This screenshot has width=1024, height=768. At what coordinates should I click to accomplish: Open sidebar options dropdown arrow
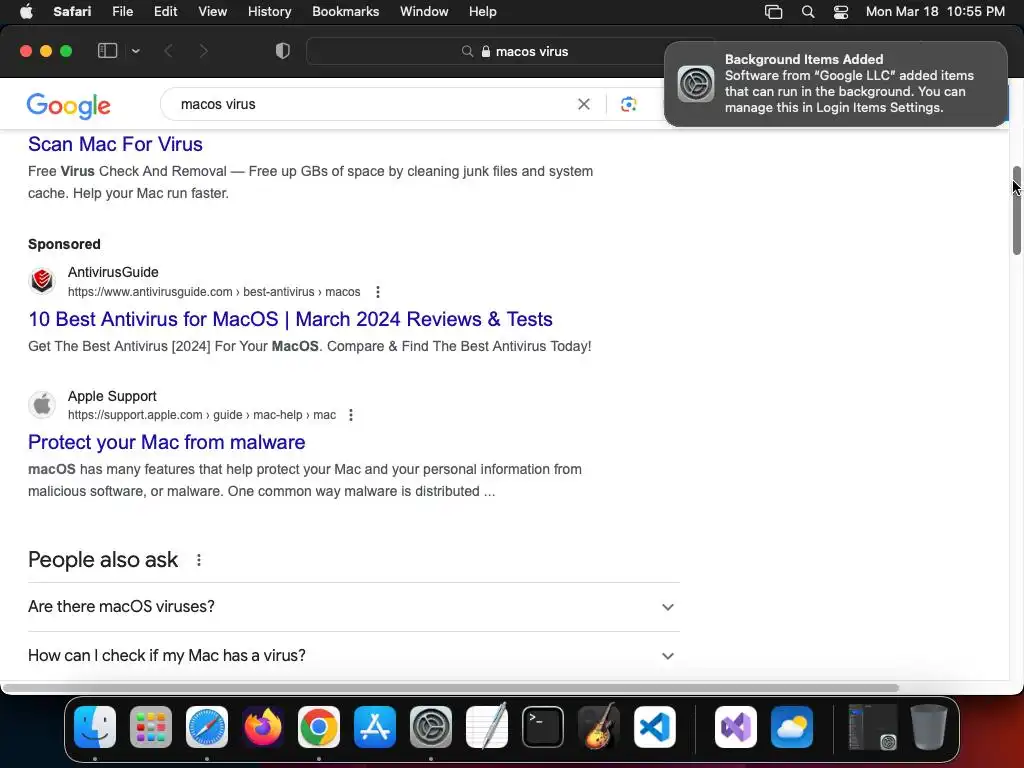point(136,51)
